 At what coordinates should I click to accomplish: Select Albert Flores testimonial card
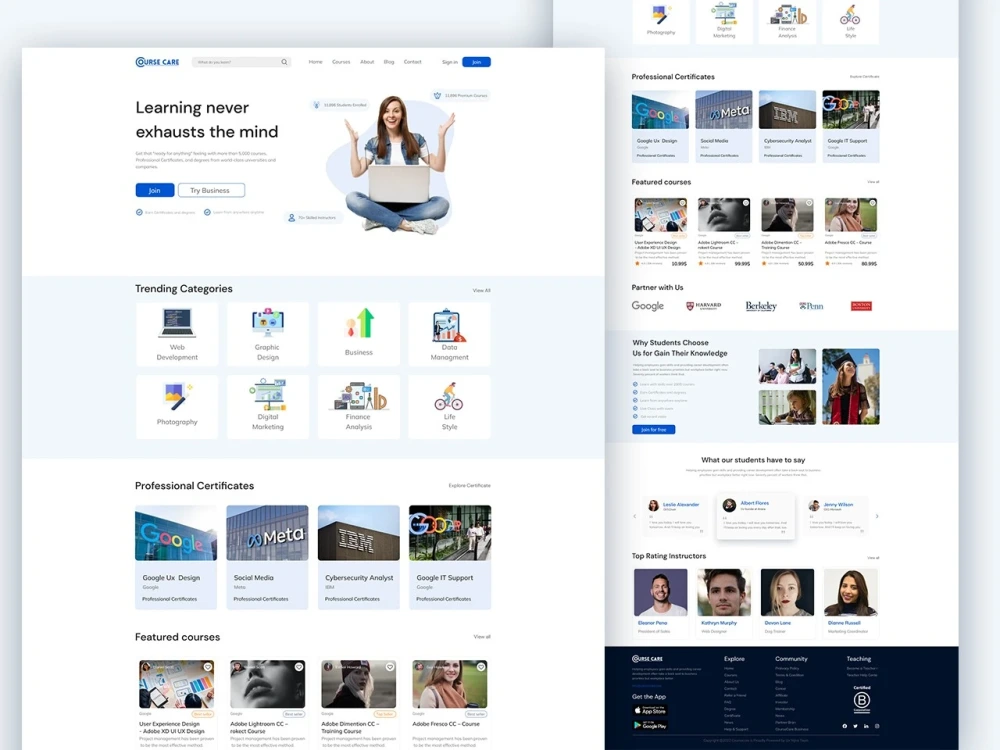(756, 516)
